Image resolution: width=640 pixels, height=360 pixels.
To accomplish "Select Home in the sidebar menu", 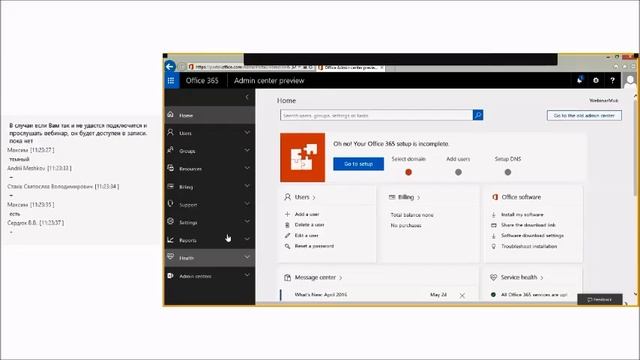I will pyautogui.click(x=210, y=115).
